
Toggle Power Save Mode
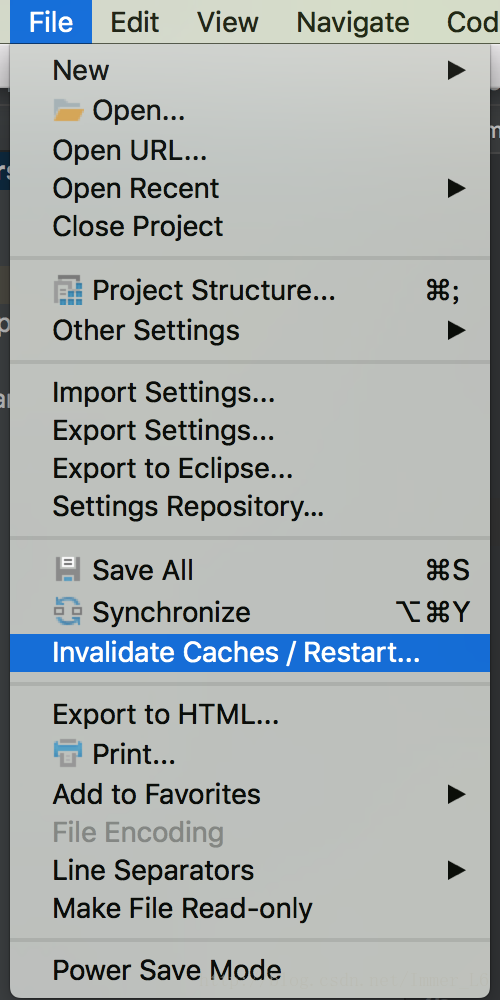[x=250, y=971]
